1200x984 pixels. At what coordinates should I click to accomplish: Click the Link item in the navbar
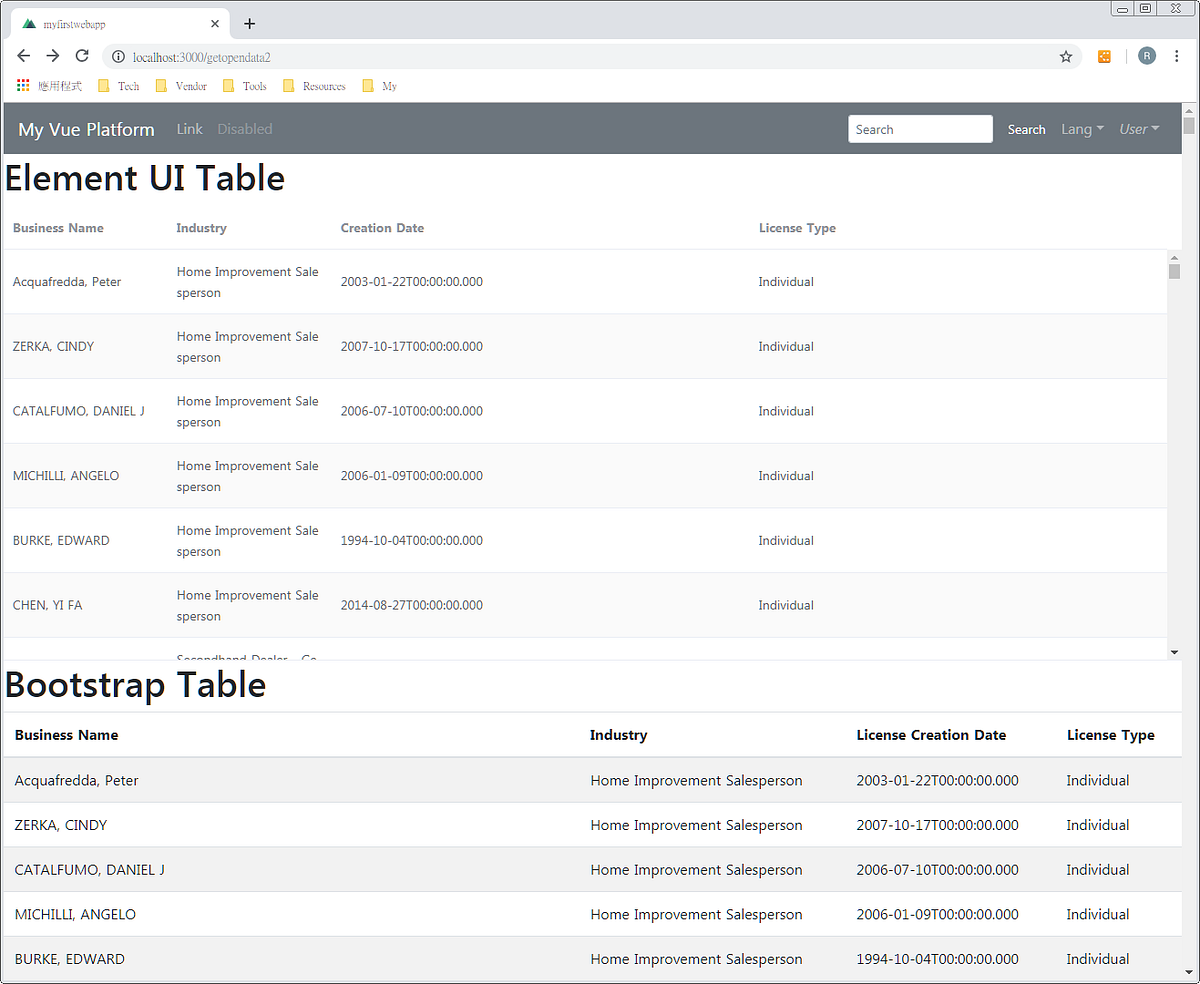(x=189, y=128)
